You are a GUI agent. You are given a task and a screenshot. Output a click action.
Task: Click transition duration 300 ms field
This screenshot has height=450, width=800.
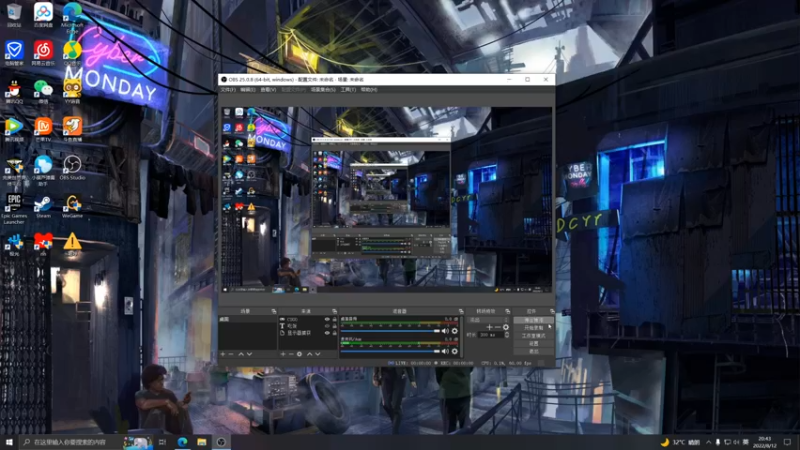click(491, 335)
